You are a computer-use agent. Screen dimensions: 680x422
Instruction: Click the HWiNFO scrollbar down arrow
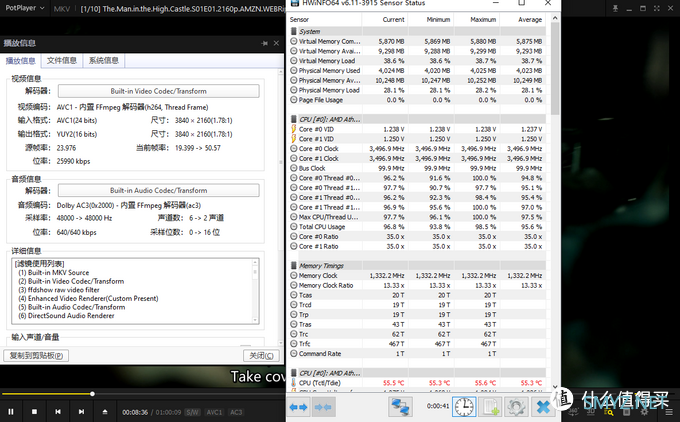pos(555,386)
